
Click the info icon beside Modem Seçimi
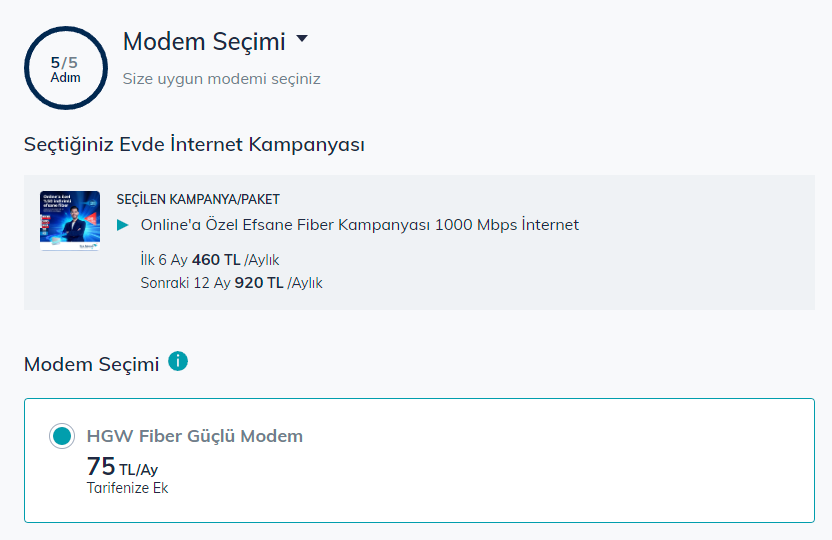click(178, 361)
